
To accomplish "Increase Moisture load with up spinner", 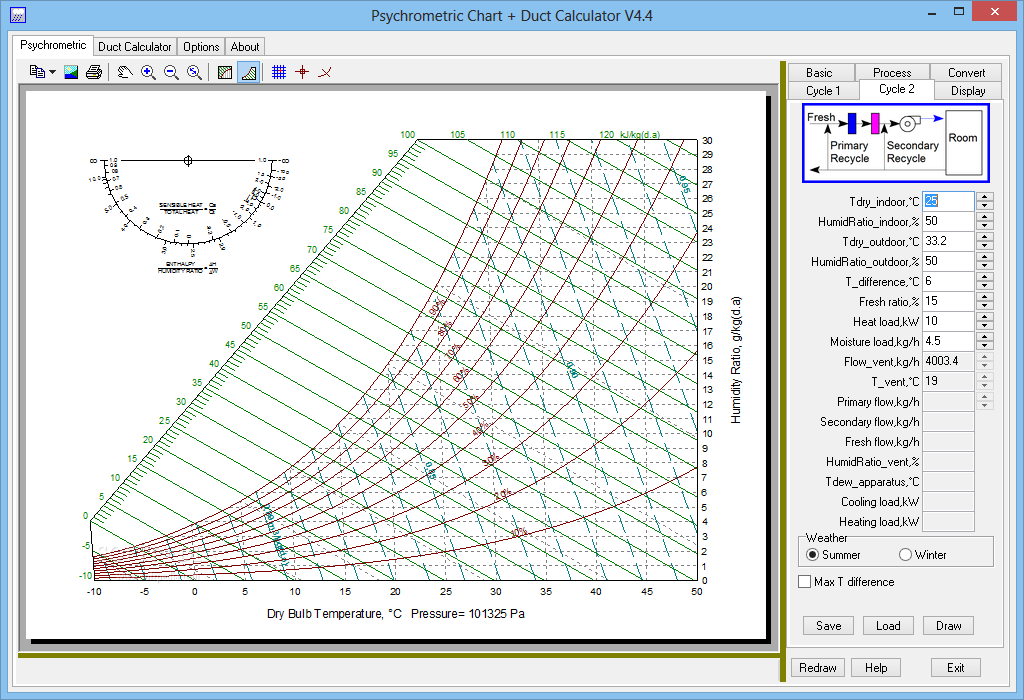I will click(x=985, y=337).
